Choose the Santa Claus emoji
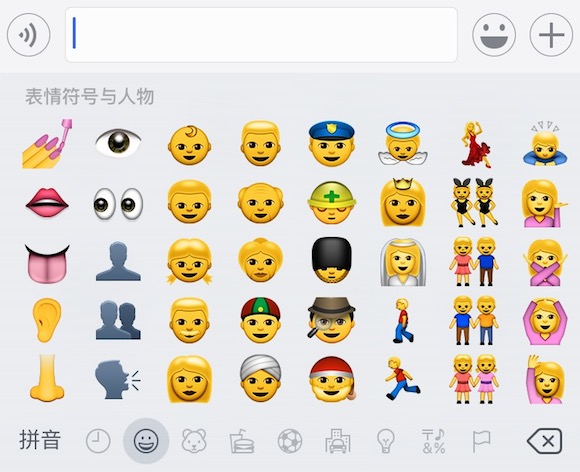 pyautogui.click(x=332, y=379)
